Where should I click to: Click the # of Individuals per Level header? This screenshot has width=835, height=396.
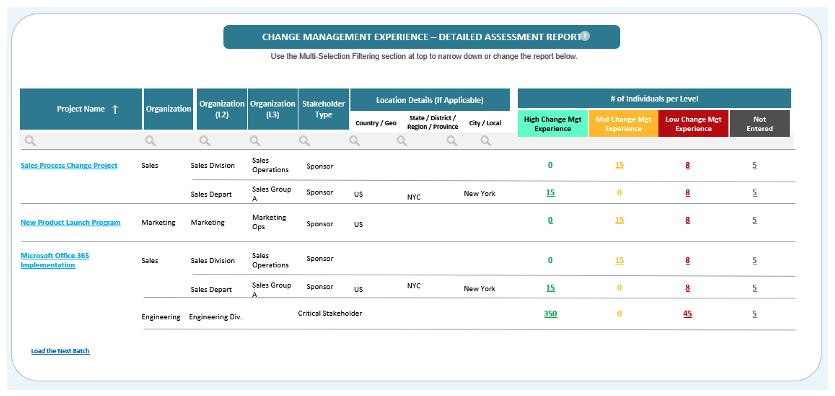click(654, 98)
